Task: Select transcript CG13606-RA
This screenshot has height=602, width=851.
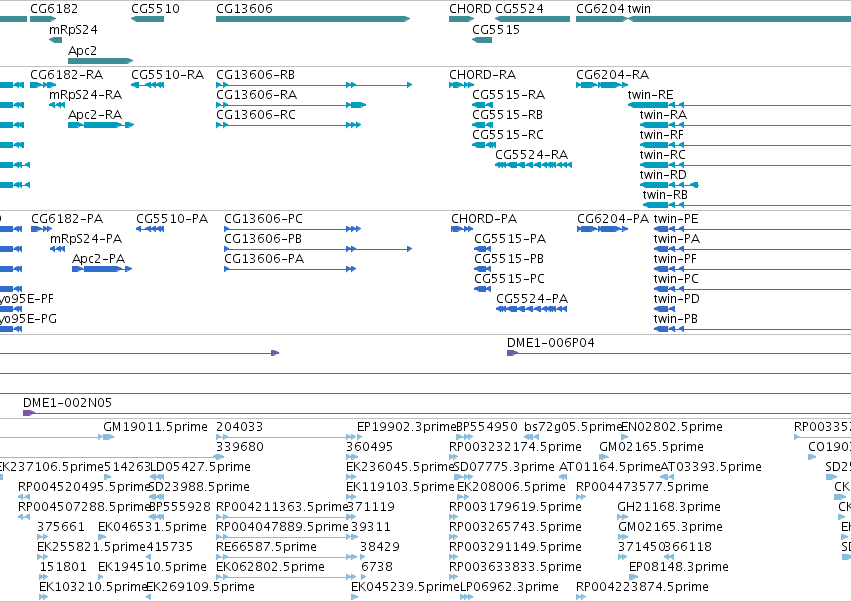Action: pyautogui.click(x=257, y=95)
